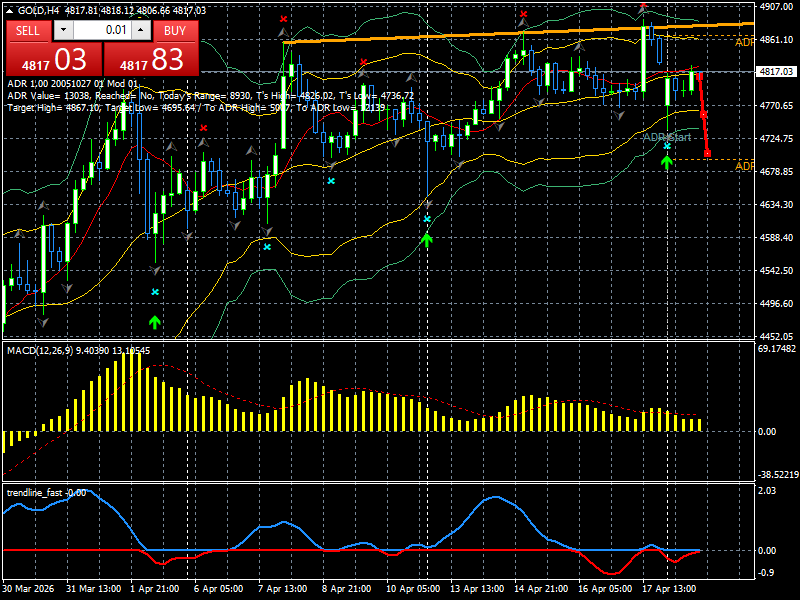The width and height of the screenshot is (800, 600).
Task: Select the green up arrow near 1 Apr 21:00
Action: (x=155, y=322)
